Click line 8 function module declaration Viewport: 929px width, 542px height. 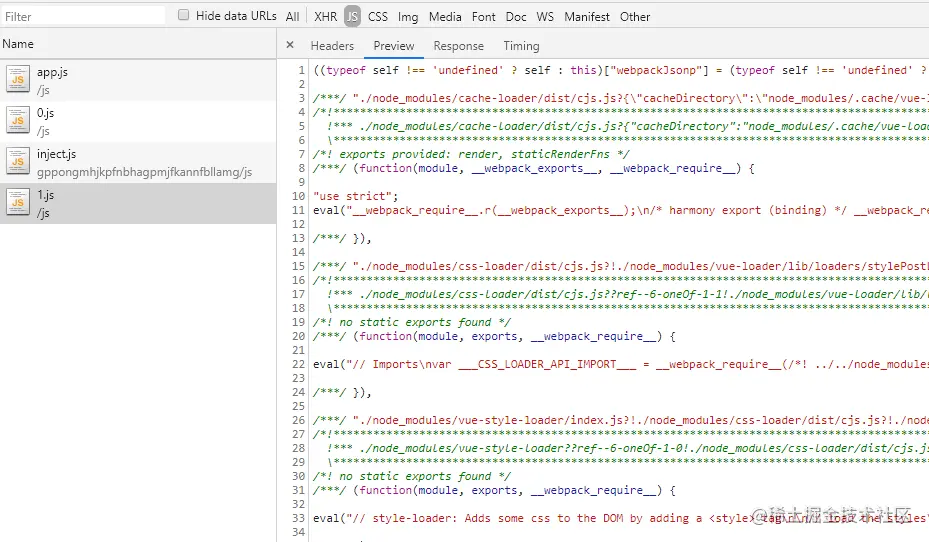[534, 168]
